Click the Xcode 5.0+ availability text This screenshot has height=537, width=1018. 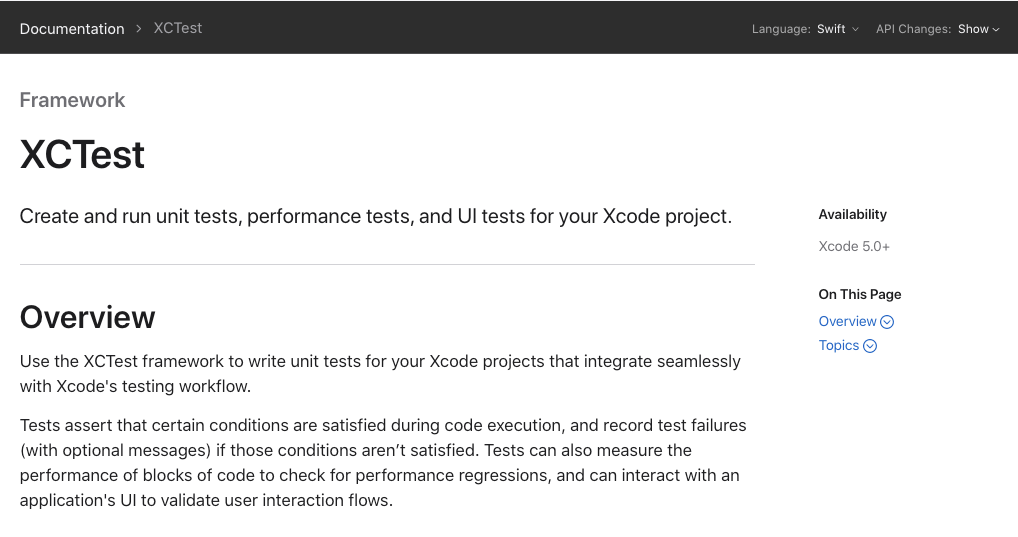point(854,246)
